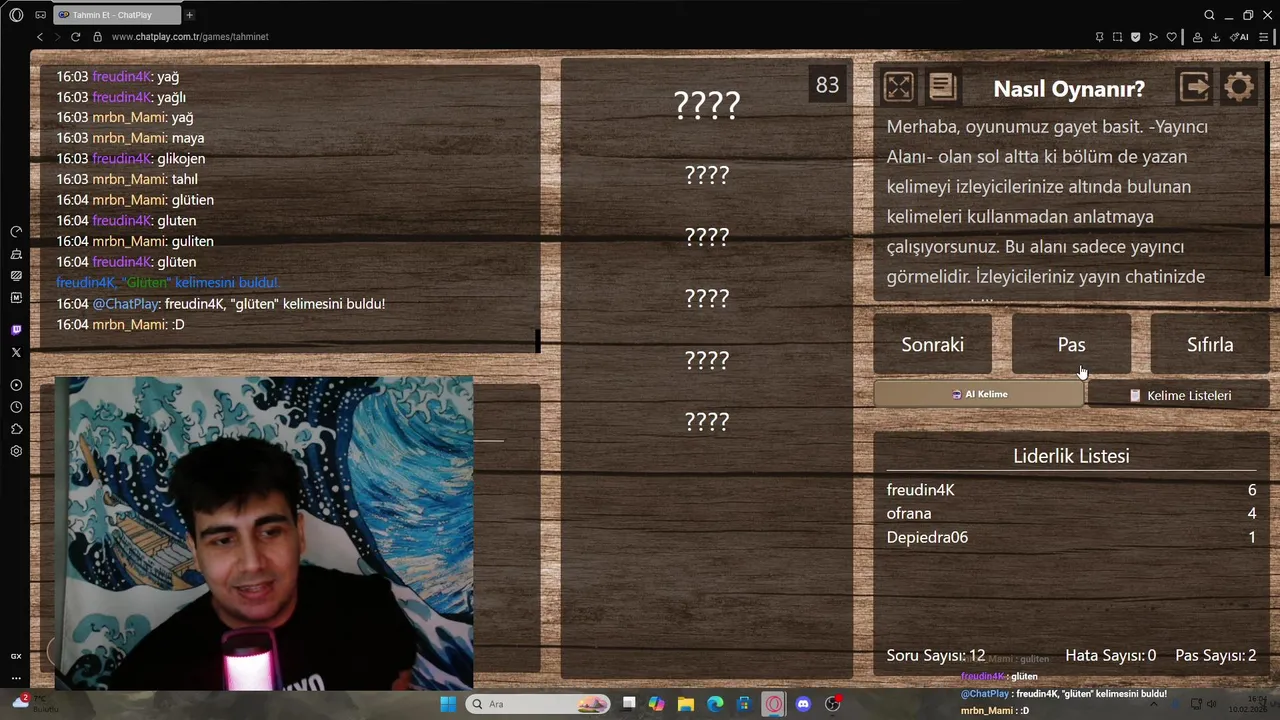Image resolution: width=1280 pixels, height=720 pixels.
Task: Open browser downloads icon
Action: (x=1215, y=37)
